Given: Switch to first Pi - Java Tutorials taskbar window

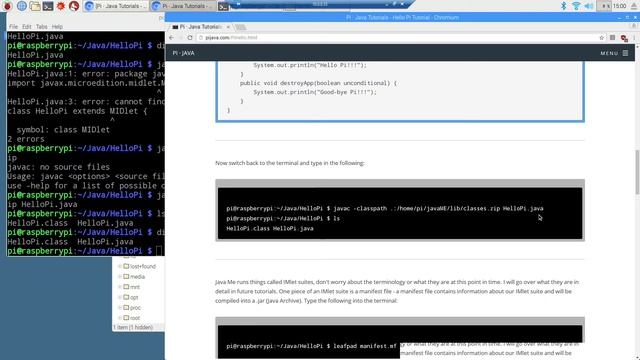Looking at the screenshot, I should (x=116, y=6).
